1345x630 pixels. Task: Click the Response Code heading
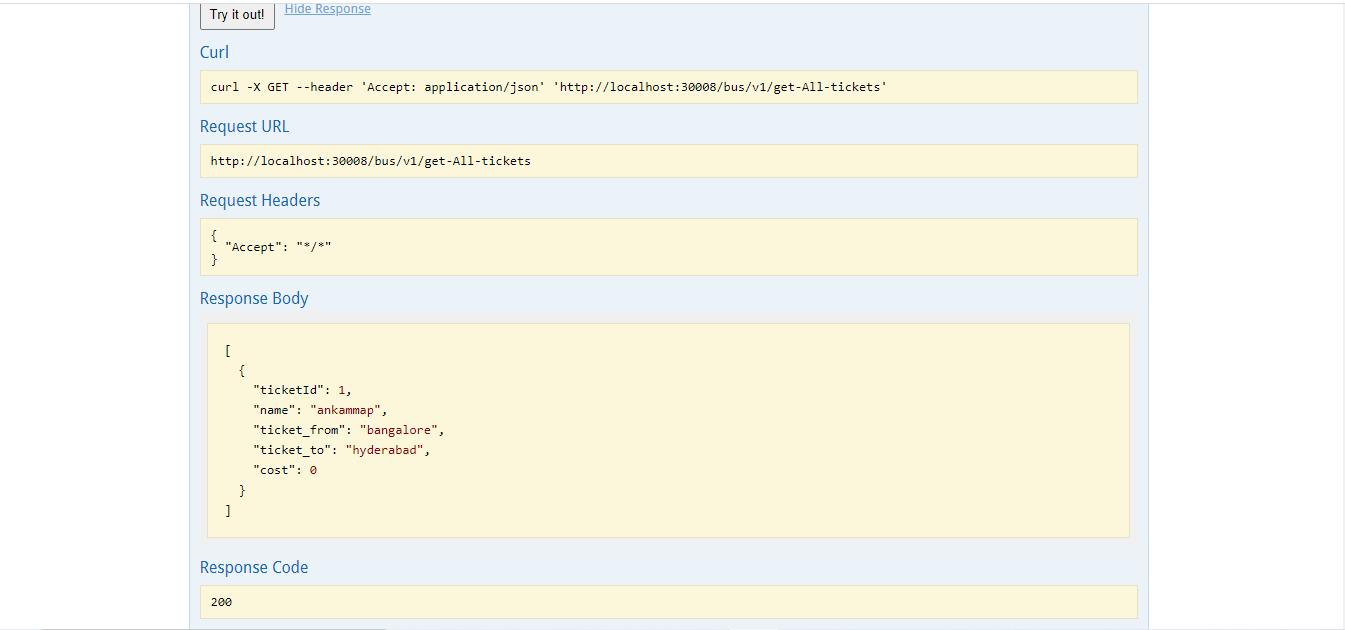point(253,567)
